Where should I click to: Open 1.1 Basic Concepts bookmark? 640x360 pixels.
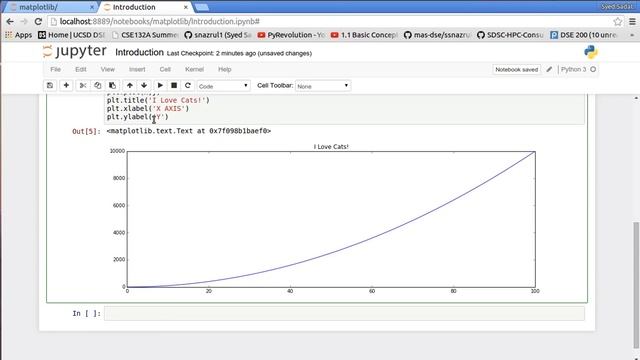pos(364,35)
